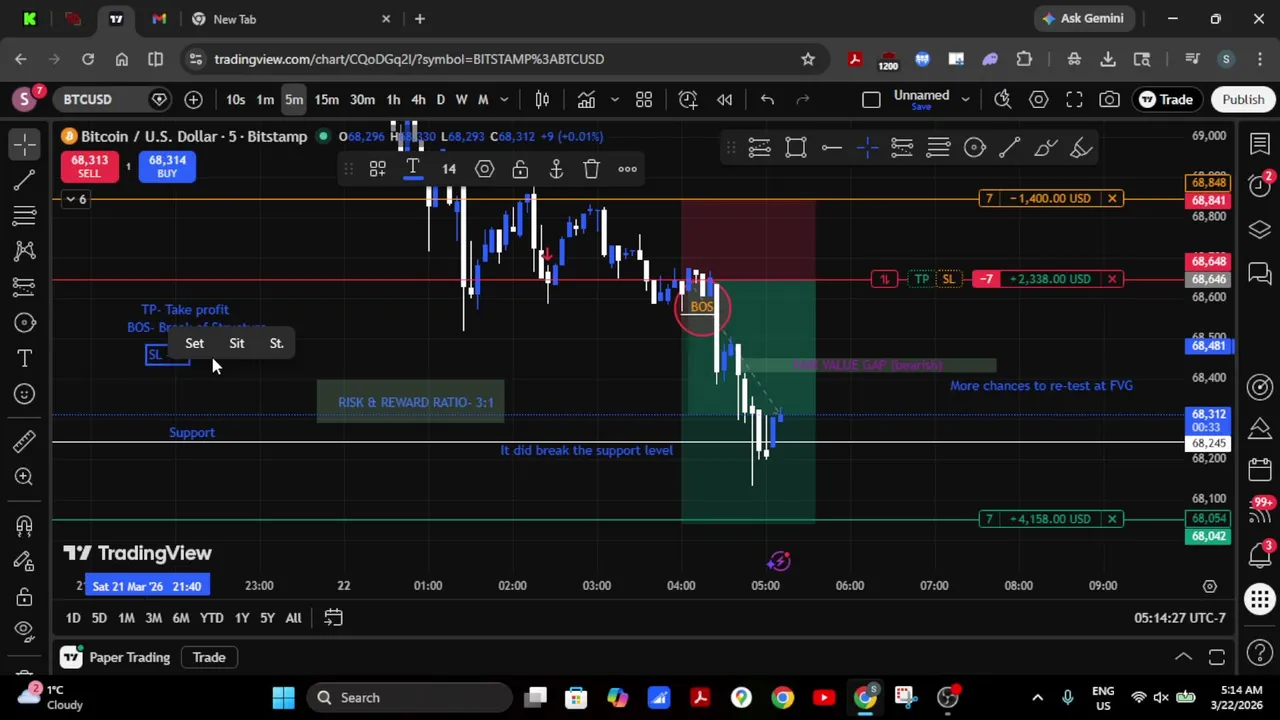Select the trend line drawing tool
Viewport: 1280px width, 720px height.
pos(25,180)
